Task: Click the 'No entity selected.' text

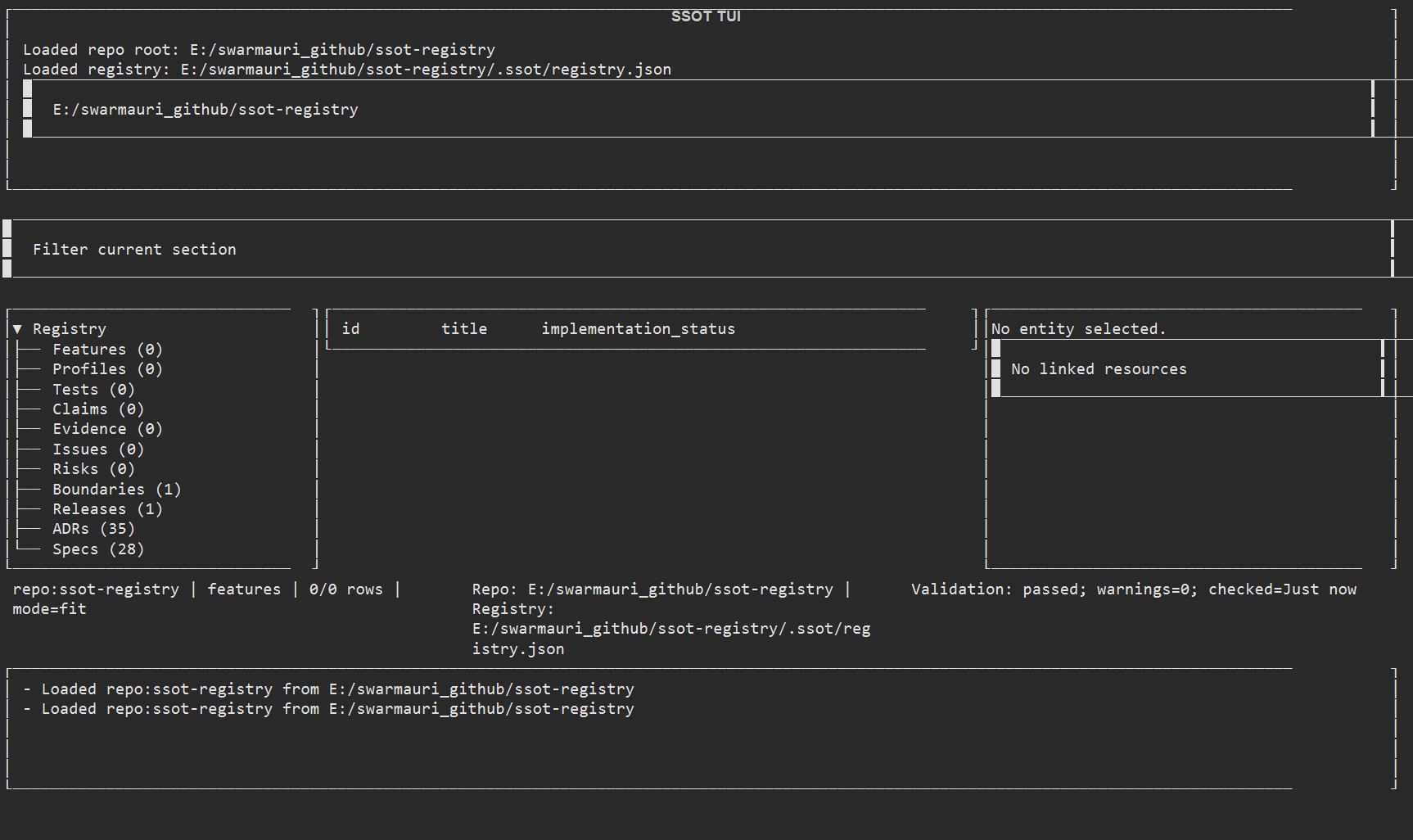Action: 1078,329
